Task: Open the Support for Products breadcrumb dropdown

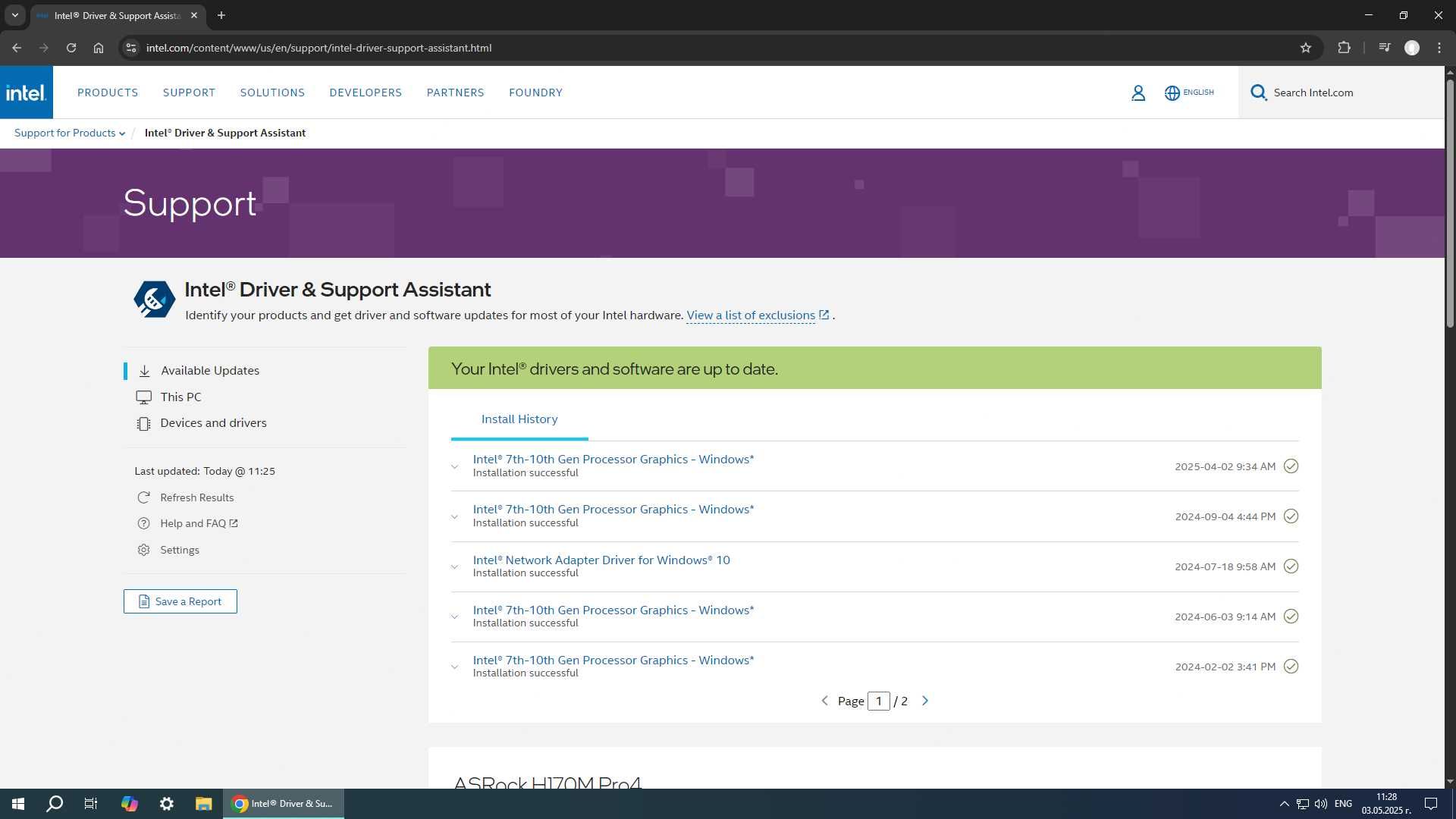Action: (x=70, y=133)
